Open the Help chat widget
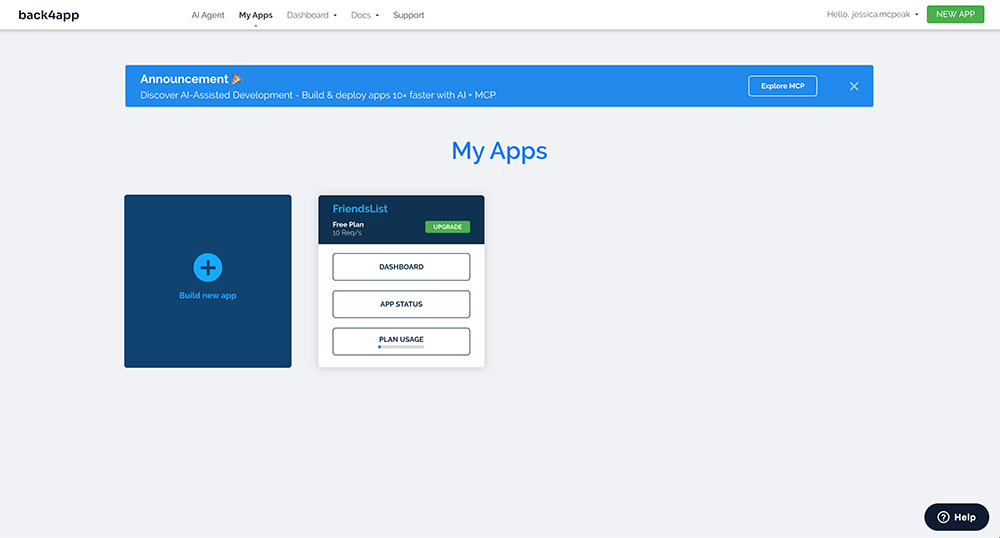This screenshot has height=538, width=1000. (x=957, y=517)
